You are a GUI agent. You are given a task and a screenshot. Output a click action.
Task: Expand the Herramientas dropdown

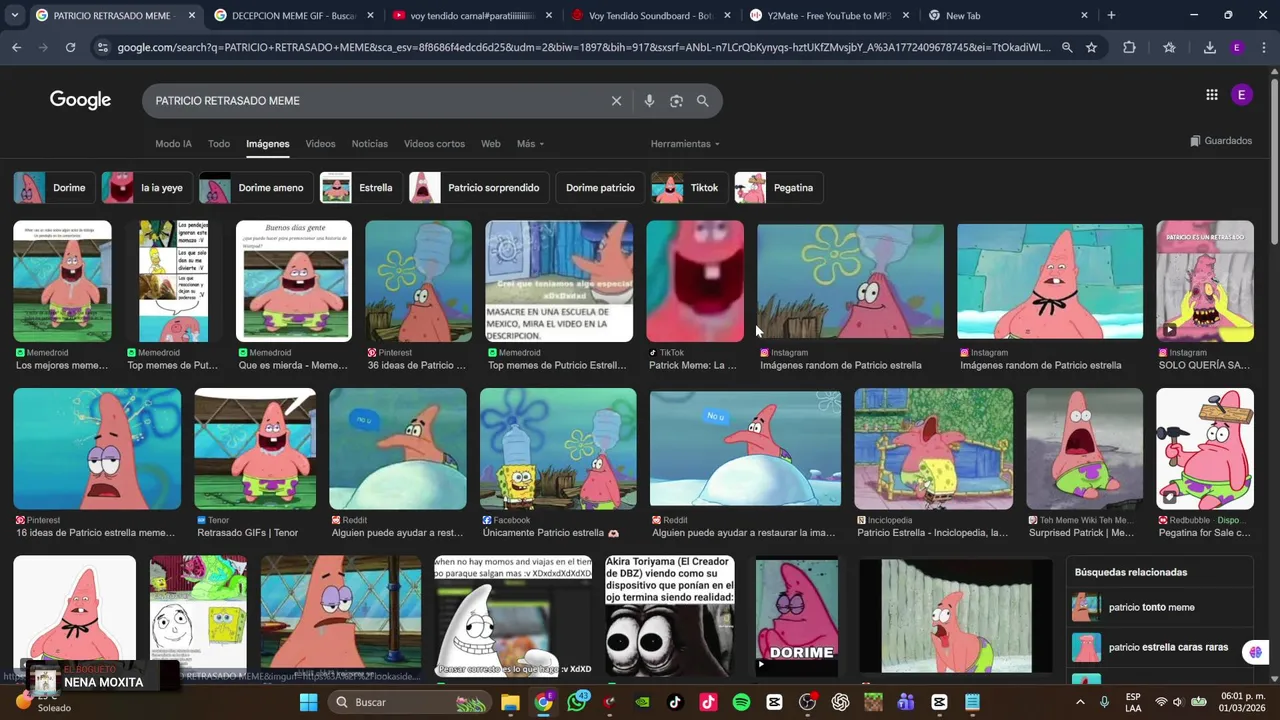click(x=685, y=144)
